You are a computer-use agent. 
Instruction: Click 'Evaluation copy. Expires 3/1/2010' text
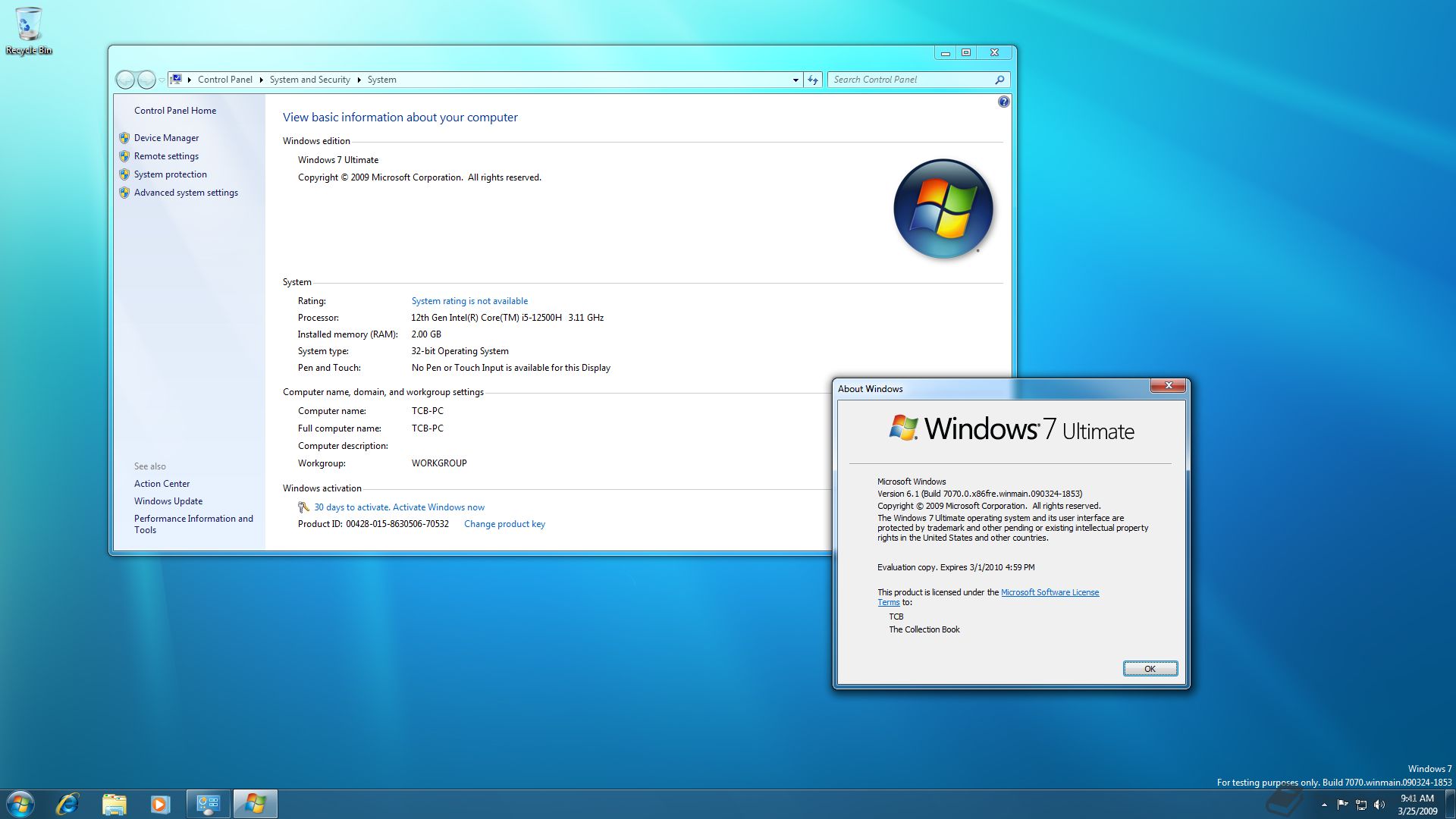coord(955,567)
